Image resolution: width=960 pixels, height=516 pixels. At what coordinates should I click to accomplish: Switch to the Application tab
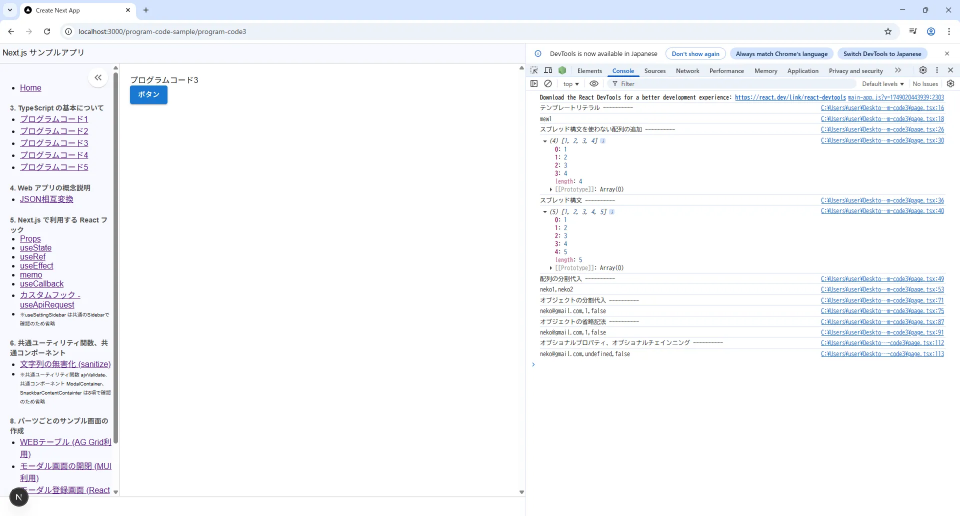point(803,71)
